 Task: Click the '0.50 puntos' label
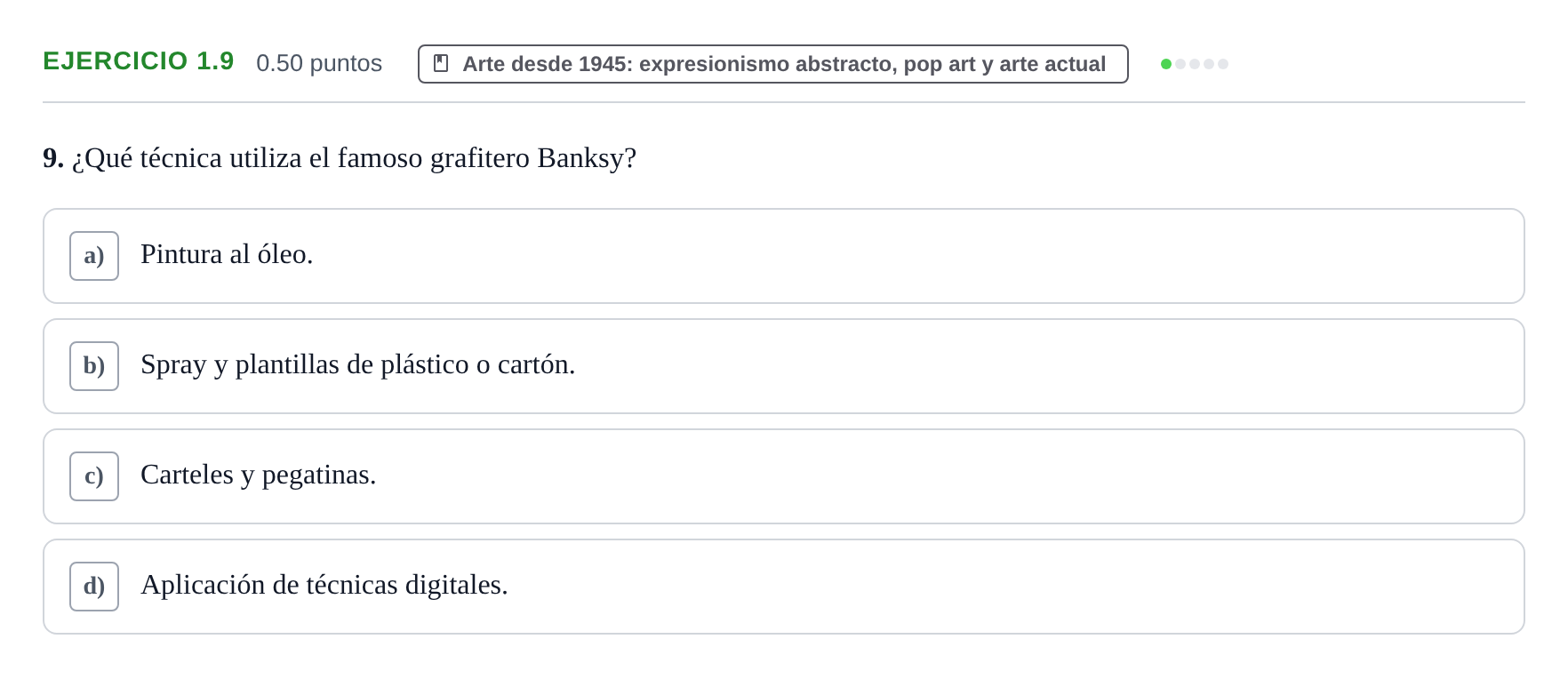click(x=319, y=63)
